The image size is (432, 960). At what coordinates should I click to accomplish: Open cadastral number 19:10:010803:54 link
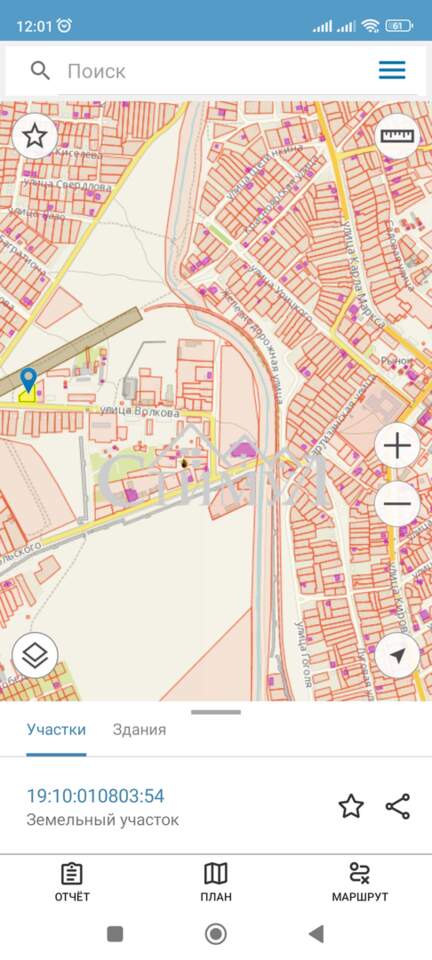[95, 796]
